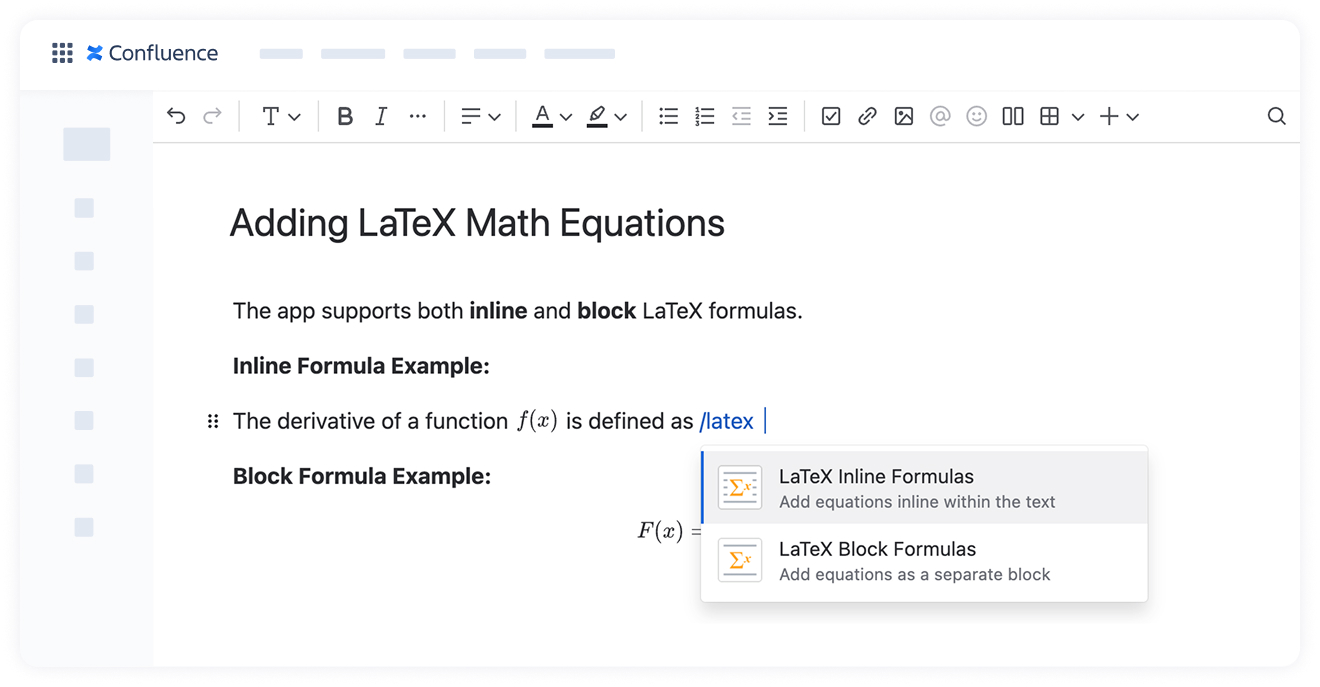Open the text style dropdown
The height and width of the screenshot is (687, 1320).
(x=280, y=116)
